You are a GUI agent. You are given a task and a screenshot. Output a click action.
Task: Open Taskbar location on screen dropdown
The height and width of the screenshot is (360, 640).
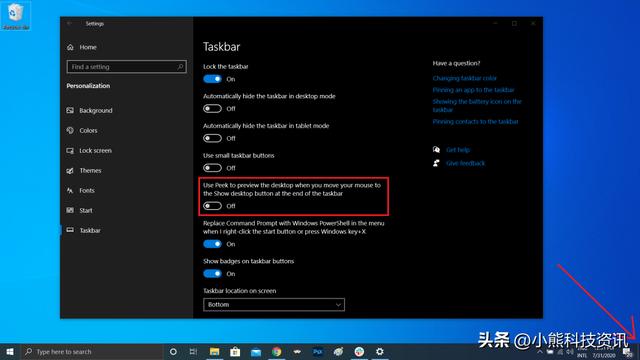point(273,304)
